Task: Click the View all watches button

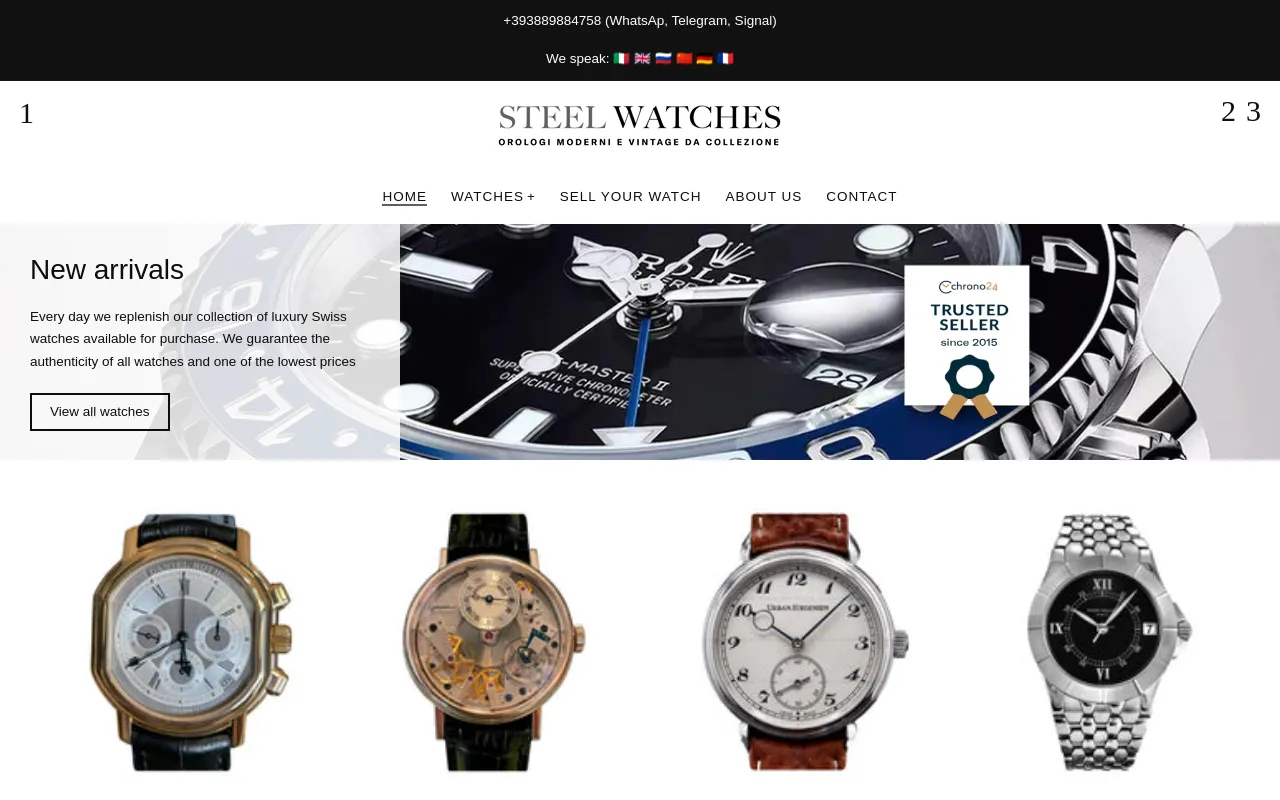Action: (x=100, y=412)
